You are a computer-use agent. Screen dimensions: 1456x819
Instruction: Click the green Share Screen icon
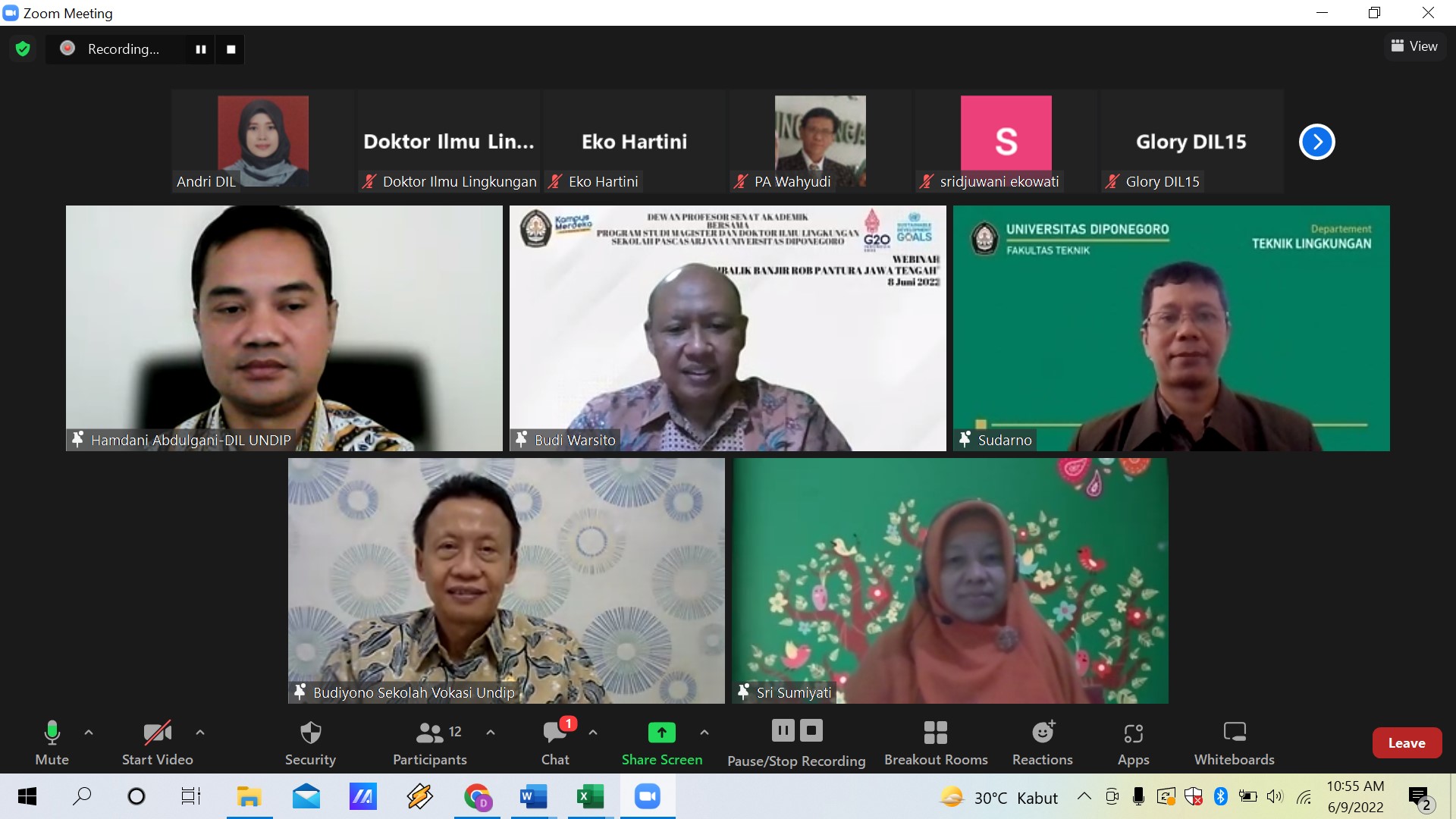point(661,733)
